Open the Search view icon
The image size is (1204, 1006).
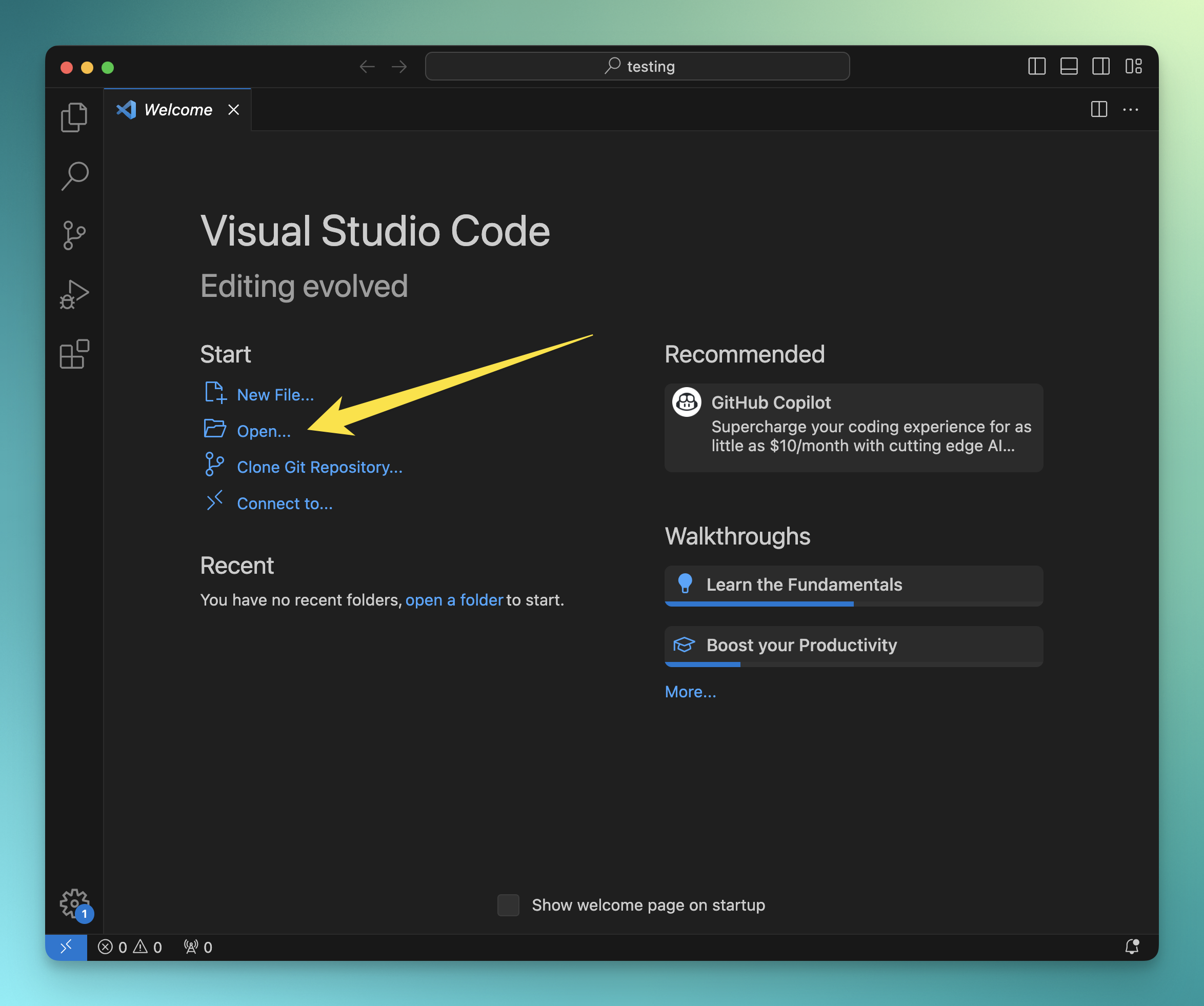pos(74,176)
